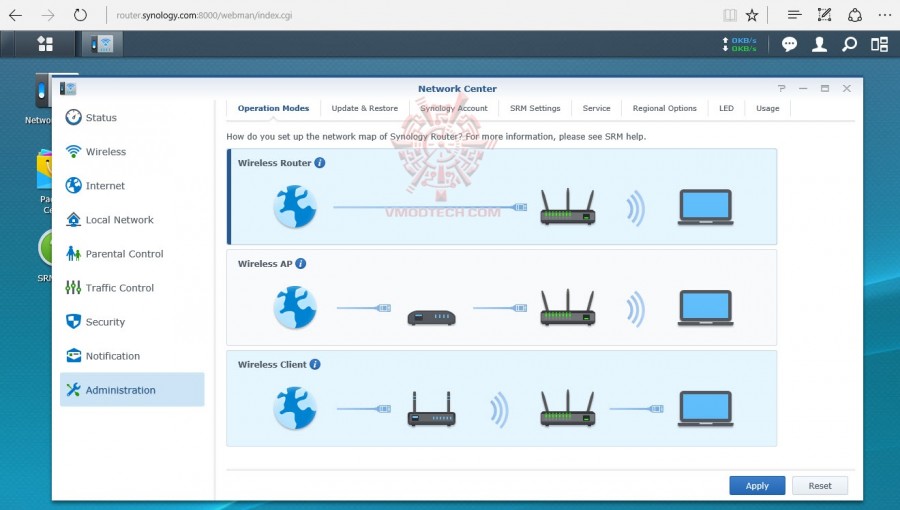Switch to the Update & Restore tab
Viewport: 900px width, 510px height.
364,108
